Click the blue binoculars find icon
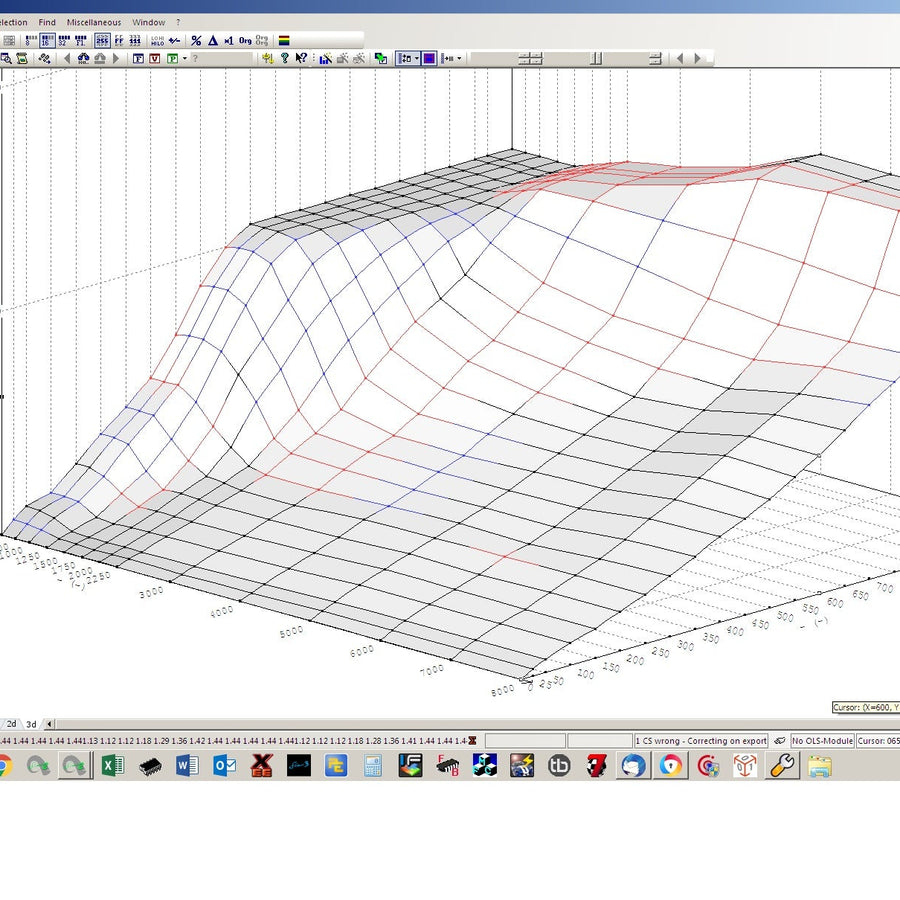This screenshot has width=900, height=900. 83,58
